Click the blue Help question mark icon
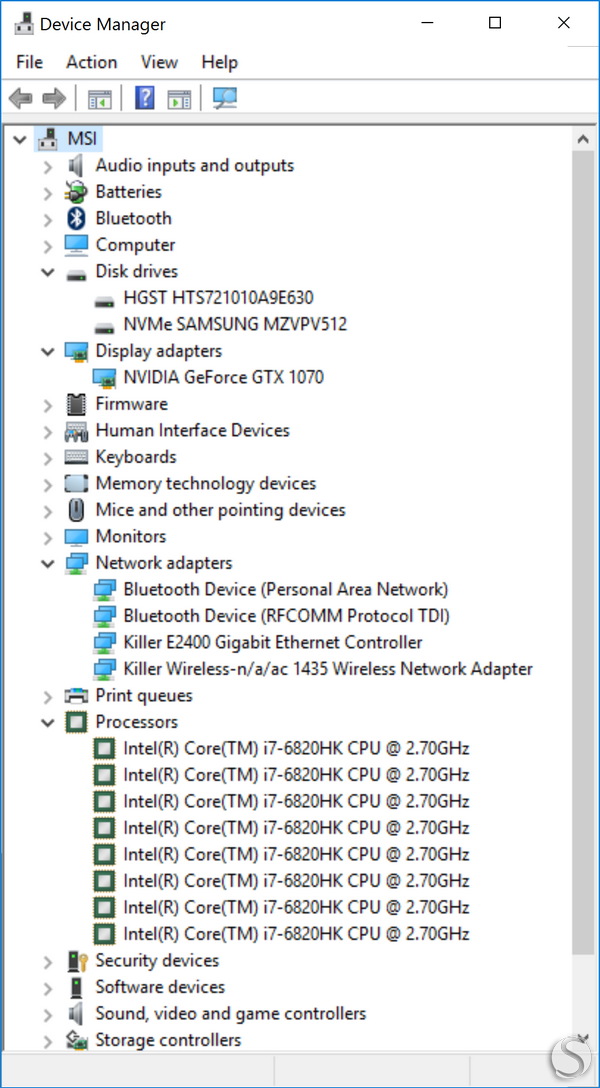 click(x=144, y=98)
